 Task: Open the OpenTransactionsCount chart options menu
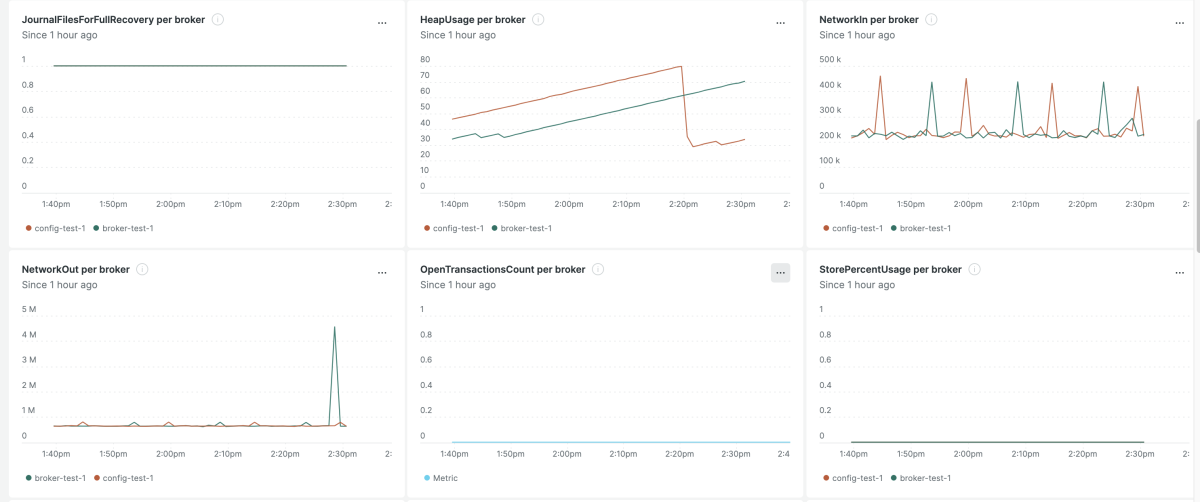click(x=781, y=273)
